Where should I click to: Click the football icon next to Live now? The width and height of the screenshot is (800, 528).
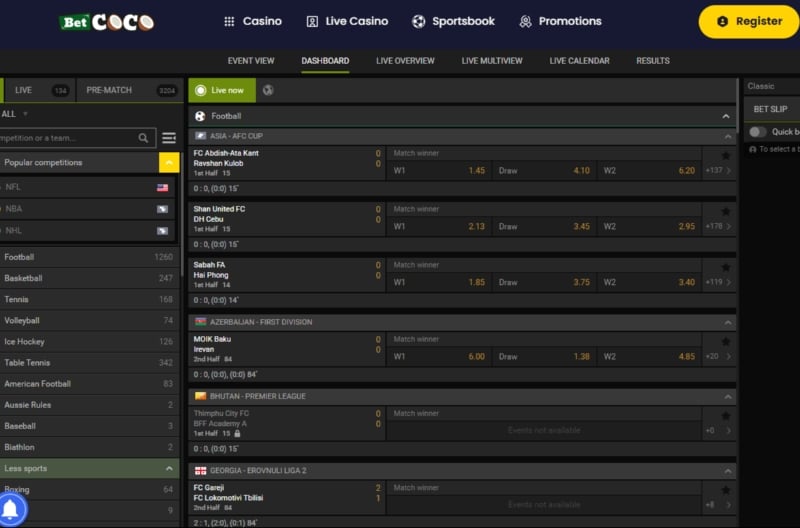click(268, 90)
